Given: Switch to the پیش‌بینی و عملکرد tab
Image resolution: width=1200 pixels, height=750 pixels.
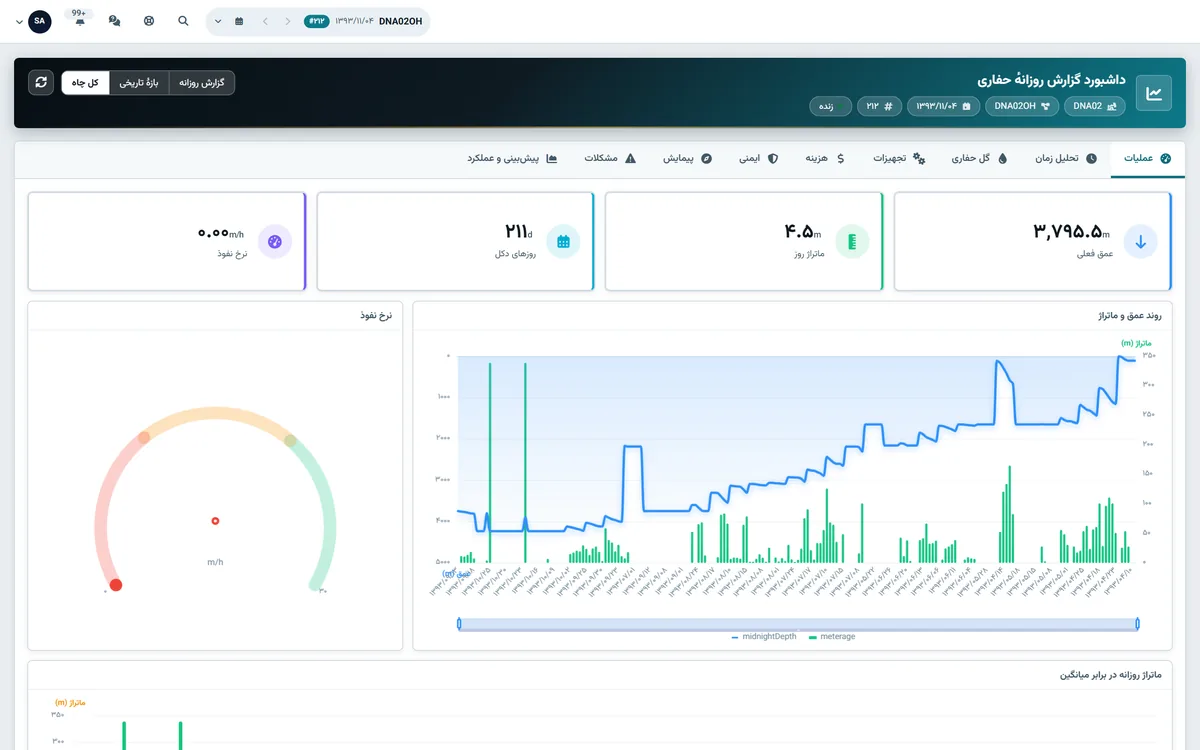Looking at the screenshot, I should pyautogui.click(x=512, y=159).
